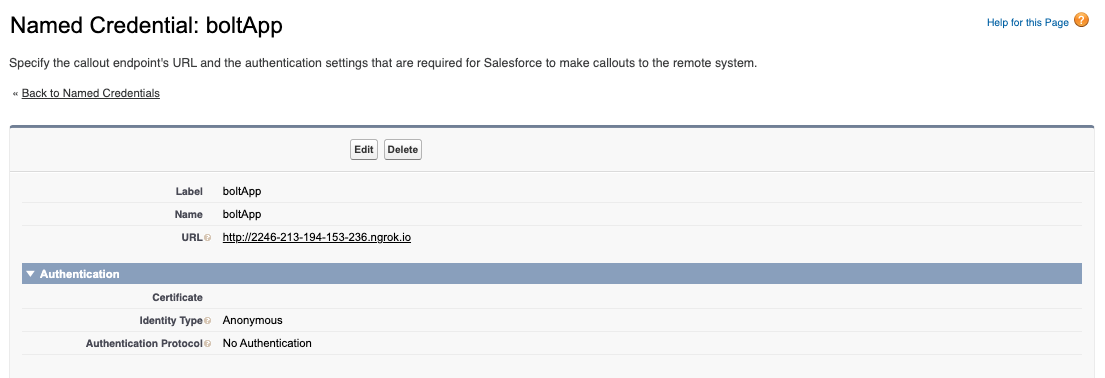Select the boltApp value in Label row
Viewport: 1105px width, 378px height.
242,191
